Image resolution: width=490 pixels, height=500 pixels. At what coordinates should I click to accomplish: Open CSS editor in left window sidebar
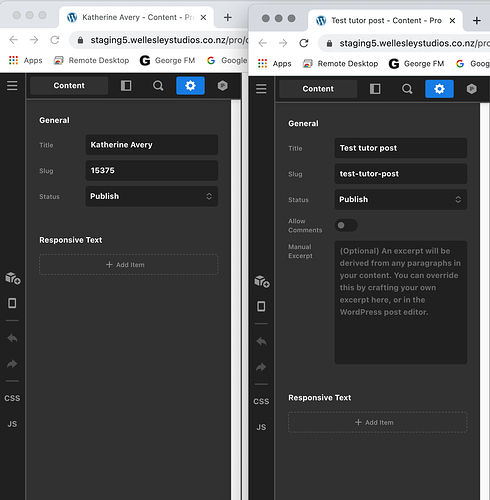[x=12, y=398]
